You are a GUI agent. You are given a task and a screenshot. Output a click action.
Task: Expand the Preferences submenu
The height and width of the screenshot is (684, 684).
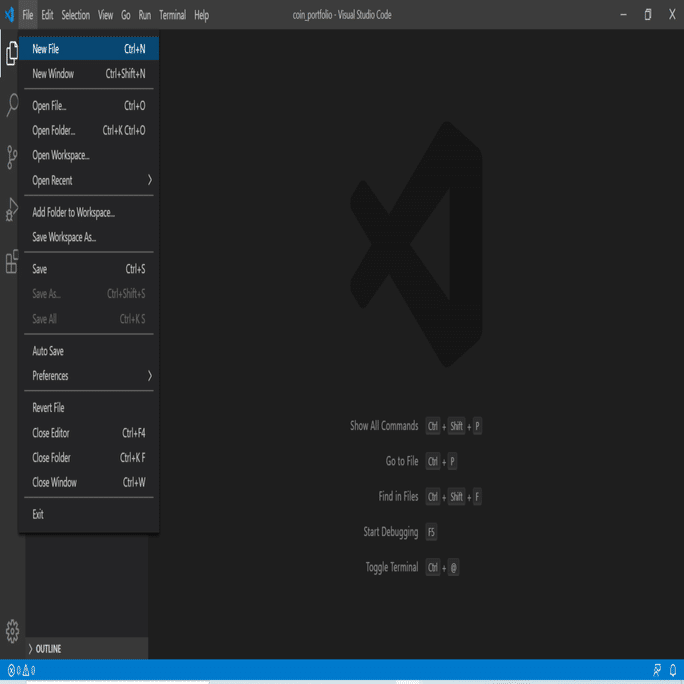point(89,376)
